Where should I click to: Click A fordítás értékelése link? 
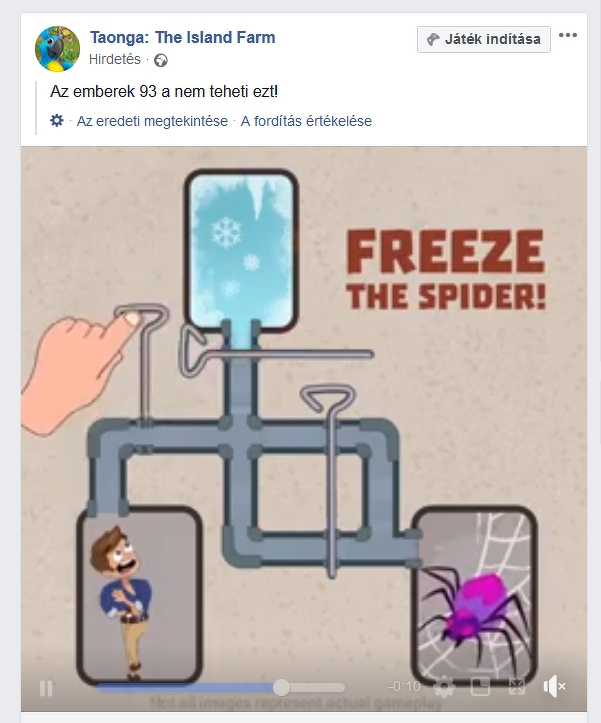pyautogui.click(x=306, y=121)
